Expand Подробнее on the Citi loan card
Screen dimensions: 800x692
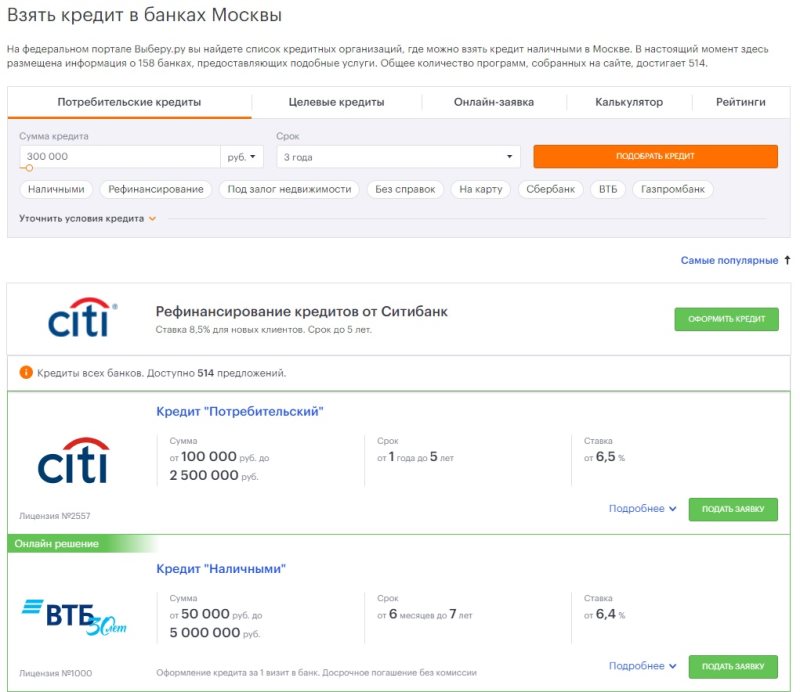[642, 509]
